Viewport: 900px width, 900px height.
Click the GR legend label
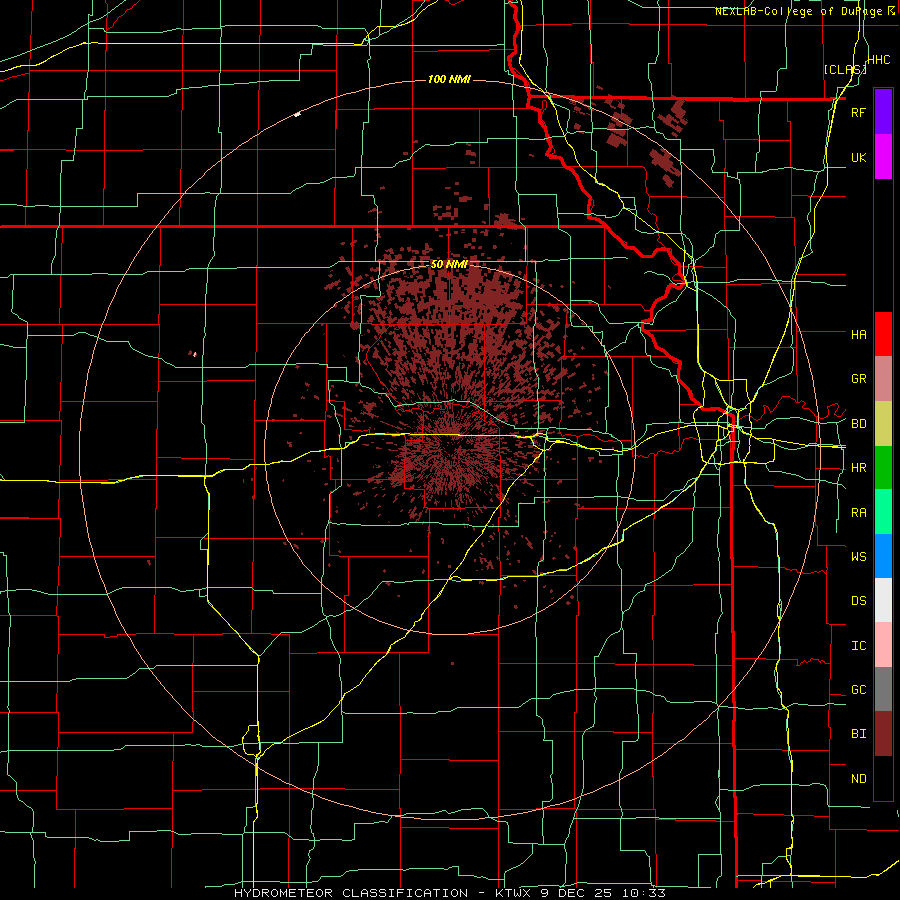(x=858, y=379)
